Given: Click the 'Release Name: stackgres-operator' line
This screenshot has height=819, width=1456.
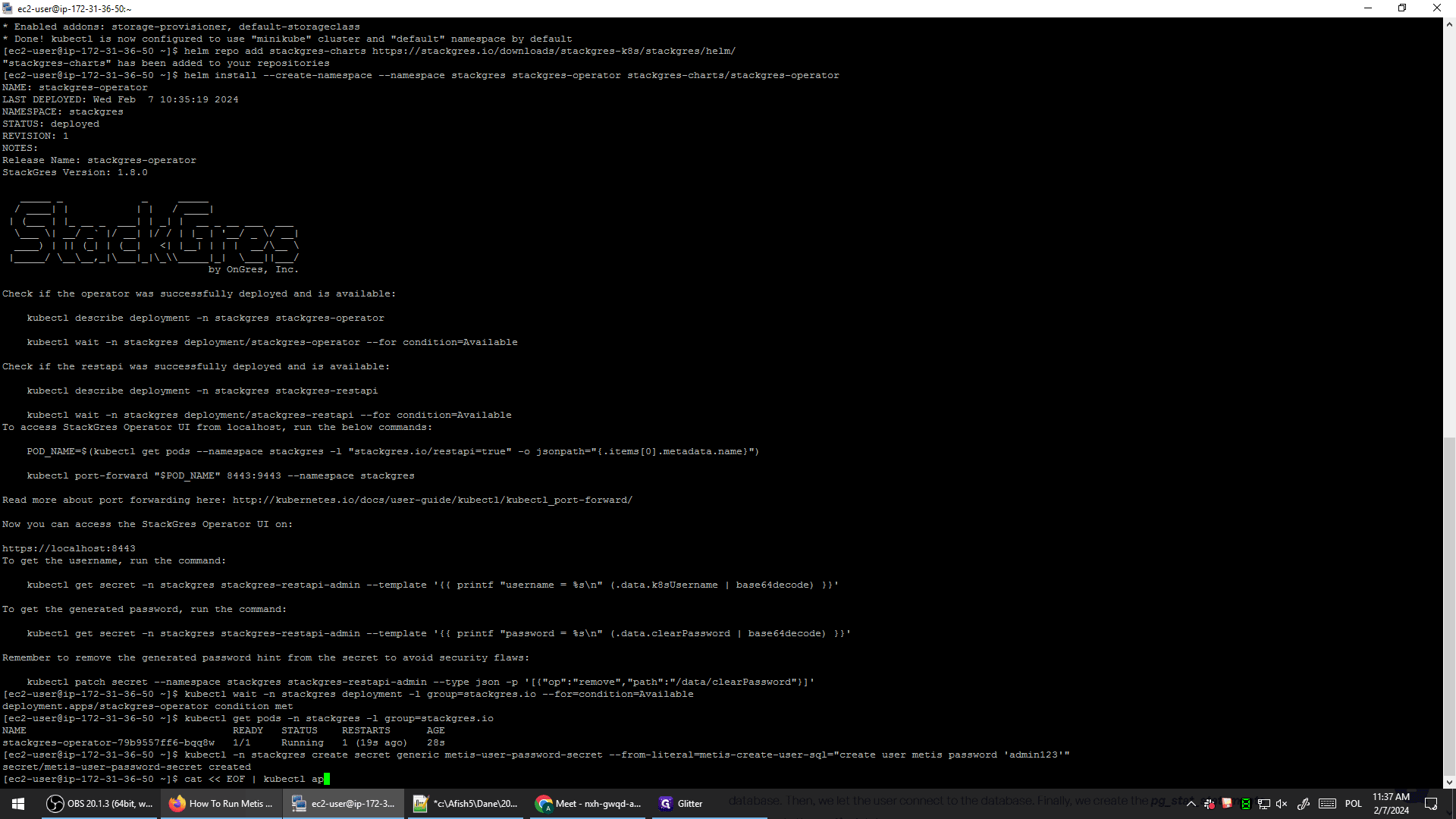Looking at the screenshot, I should tap(99, 160).
